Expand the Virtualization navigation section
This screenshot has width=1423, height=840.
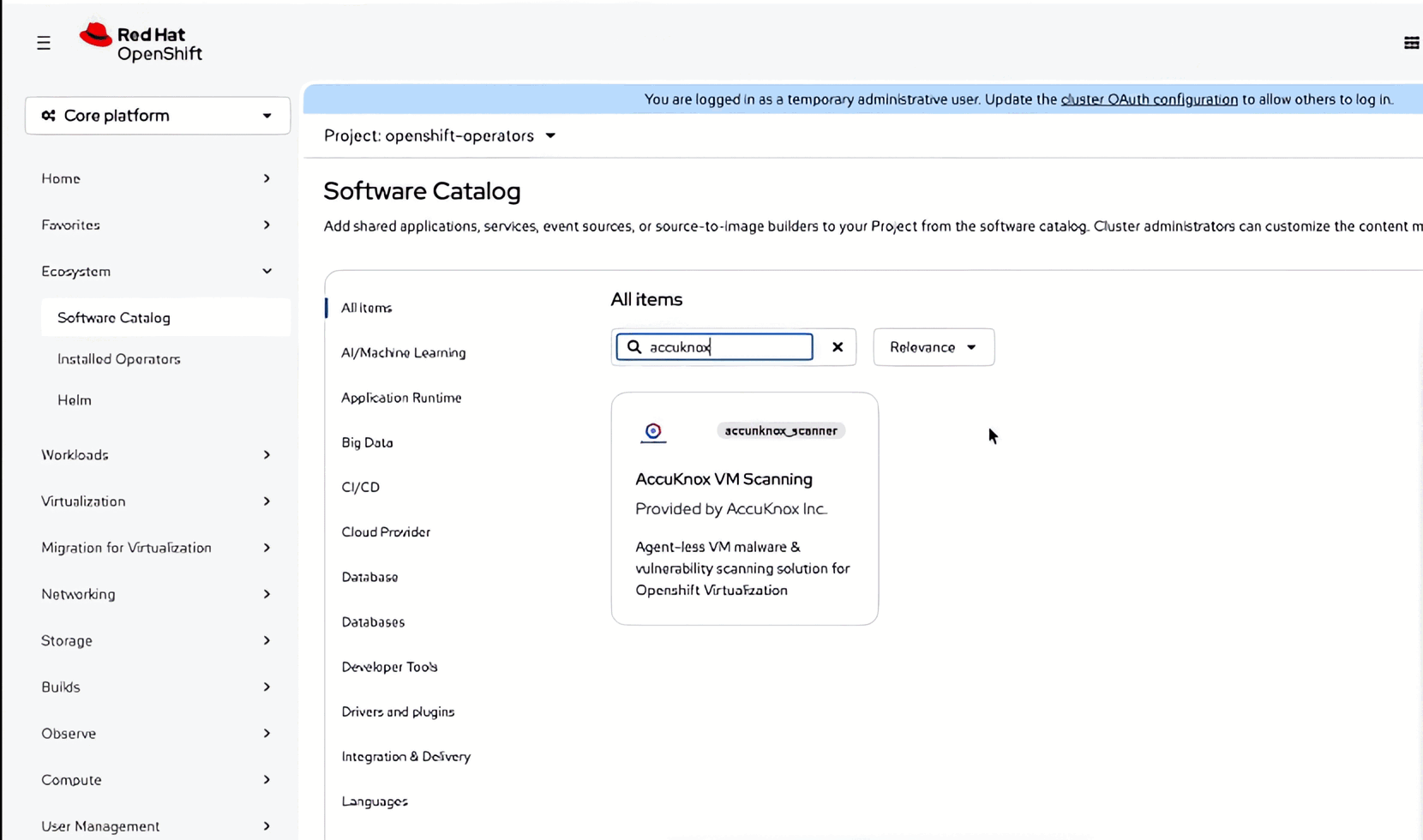coord(157,501)
